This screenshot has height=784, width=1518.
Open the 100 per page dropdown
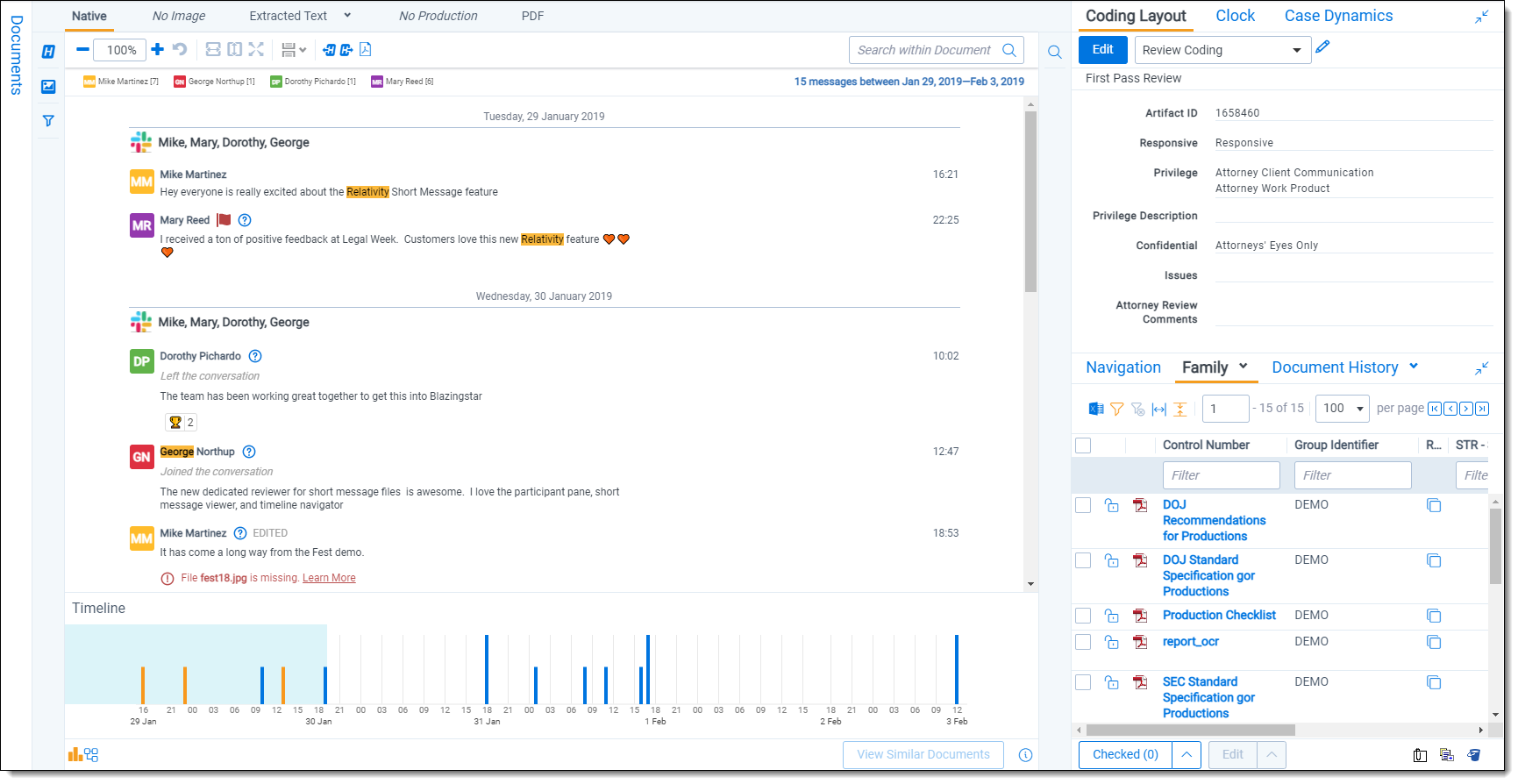[x=1342, y=409]
